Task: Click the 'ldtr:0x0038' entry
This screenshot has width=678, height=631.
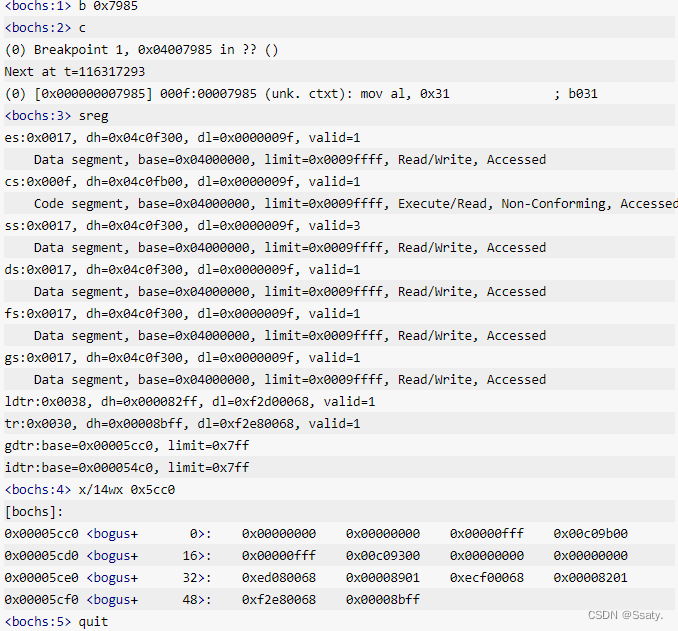Action: (x=45, y=402)
